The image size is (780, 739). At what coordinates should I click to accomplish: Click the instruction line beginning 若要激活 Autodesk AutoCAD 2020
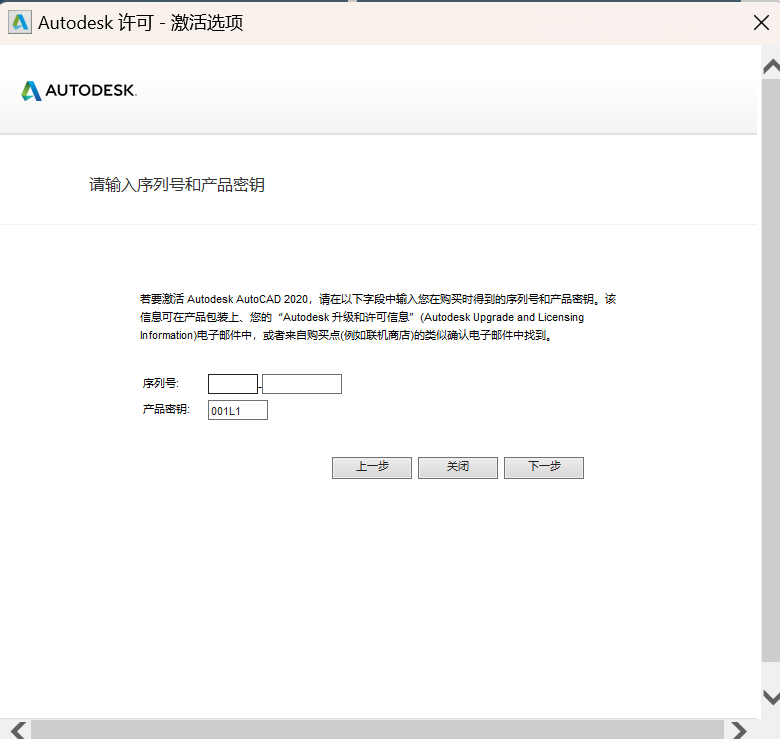tap(378, 299)
